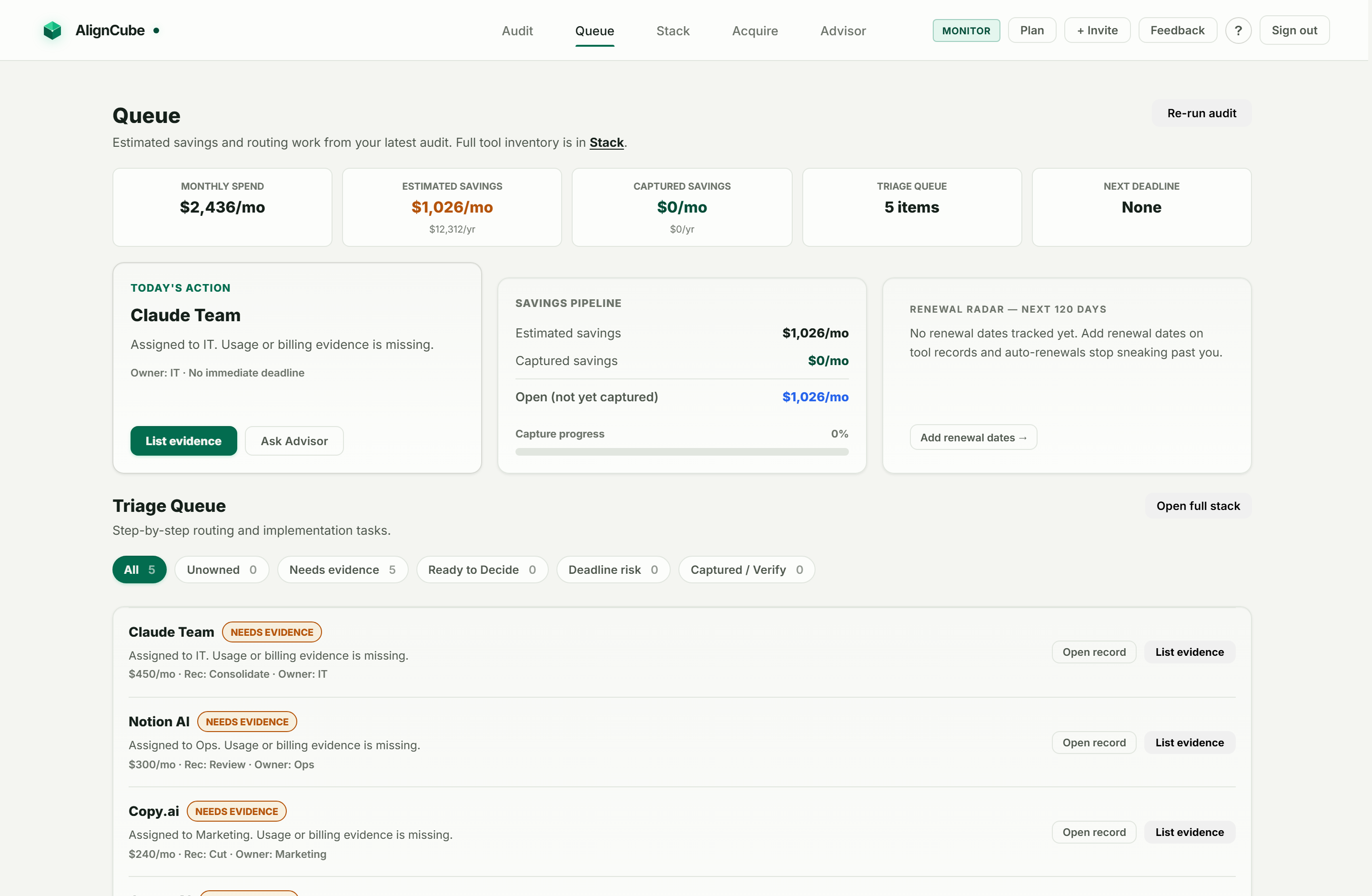Open the Feedback button
Image resolution: width=1372 pixels, height=896 pixels.
click(x=1177, y=31)
